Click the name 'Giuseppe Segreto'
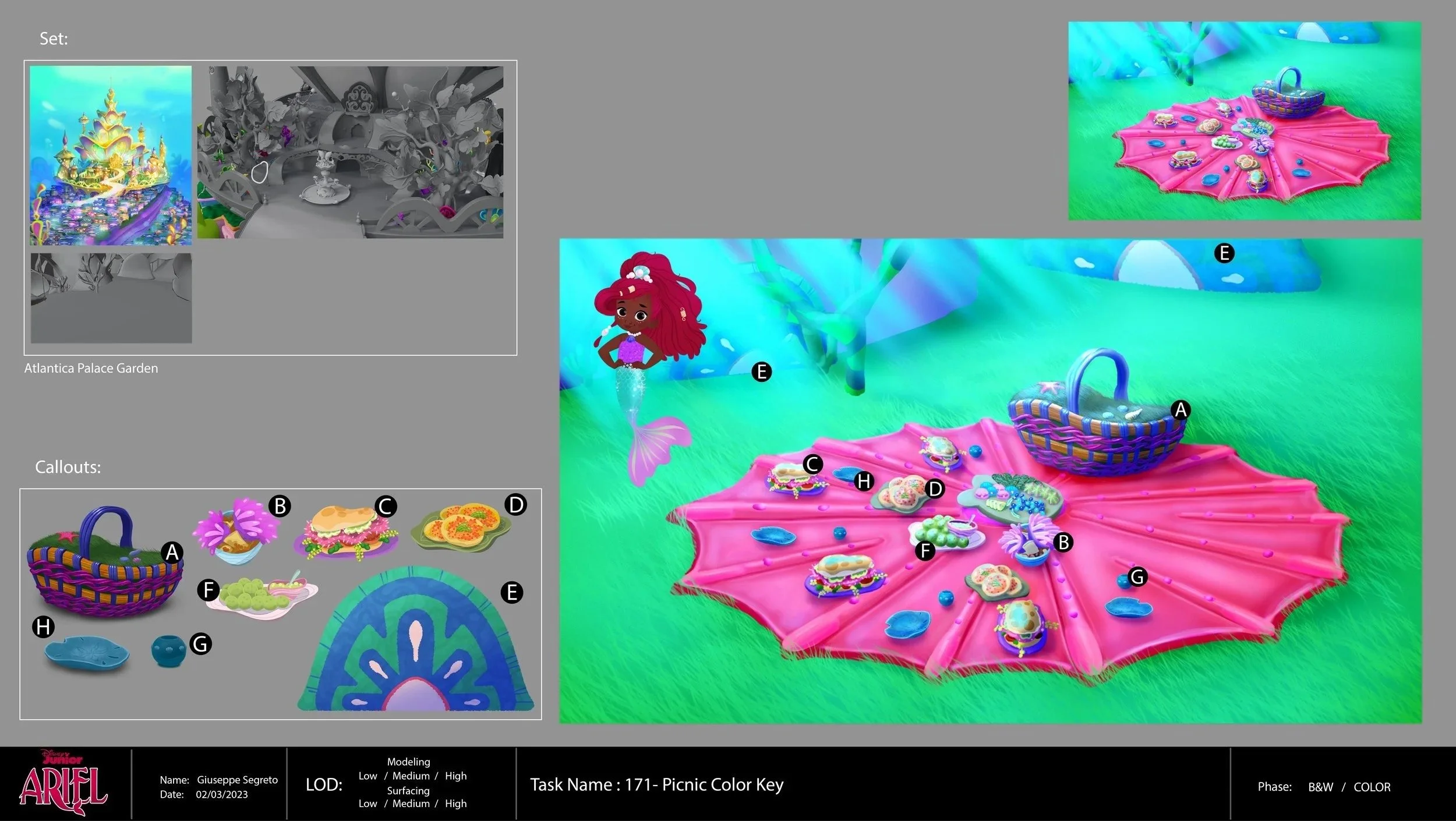The width and height of the screenshot is (1456, 821). (x=237, y=780)
